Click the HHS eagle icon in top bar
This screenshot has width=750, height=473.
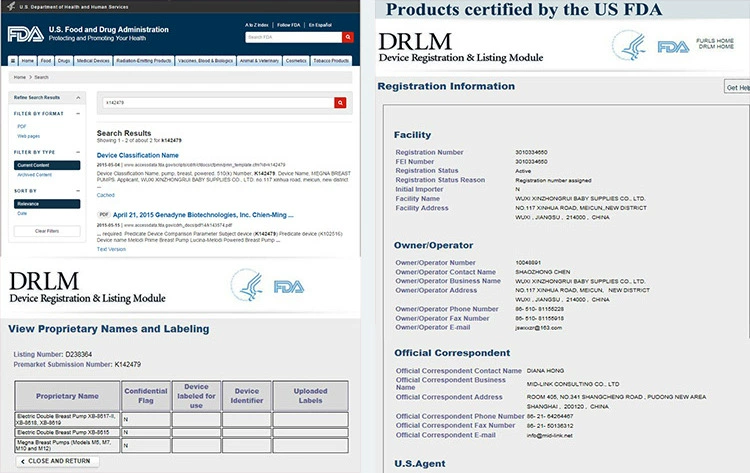[11, 7]
